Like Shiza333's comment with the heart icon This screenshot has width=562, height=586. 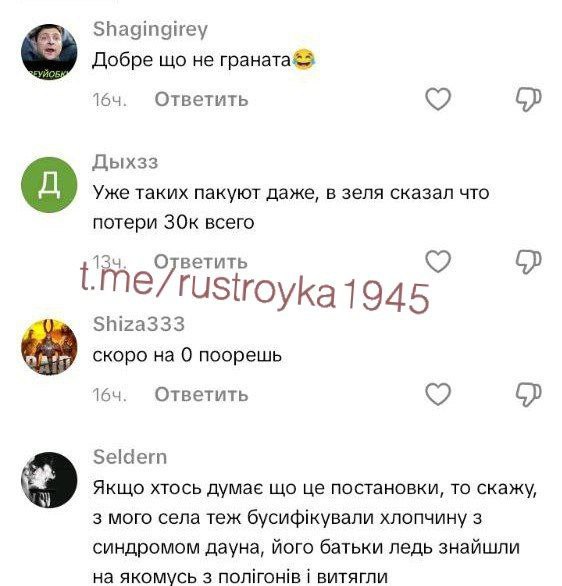click(x=438, y=394)
